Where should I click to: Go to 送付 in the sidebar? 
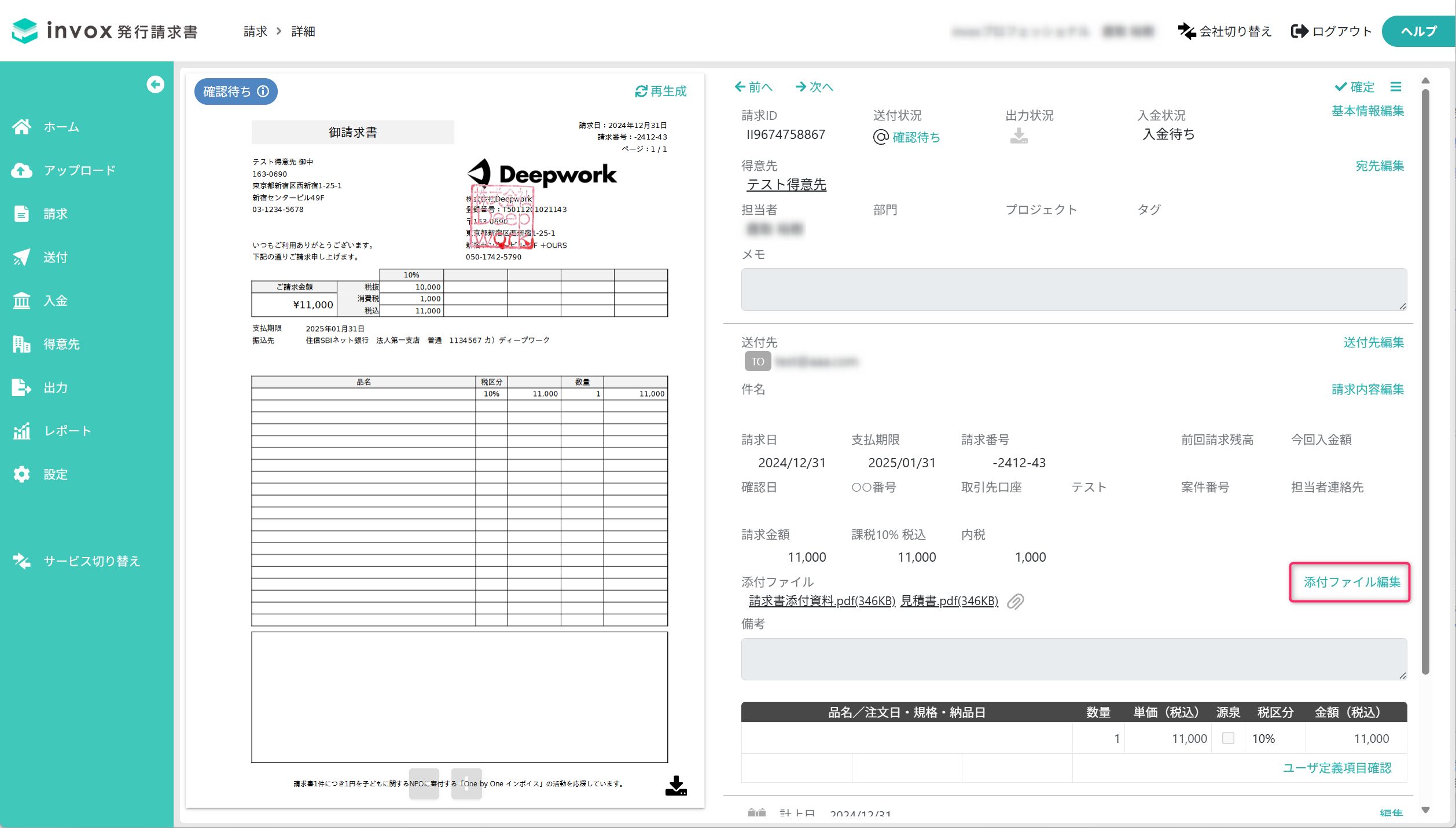(56, 257)
